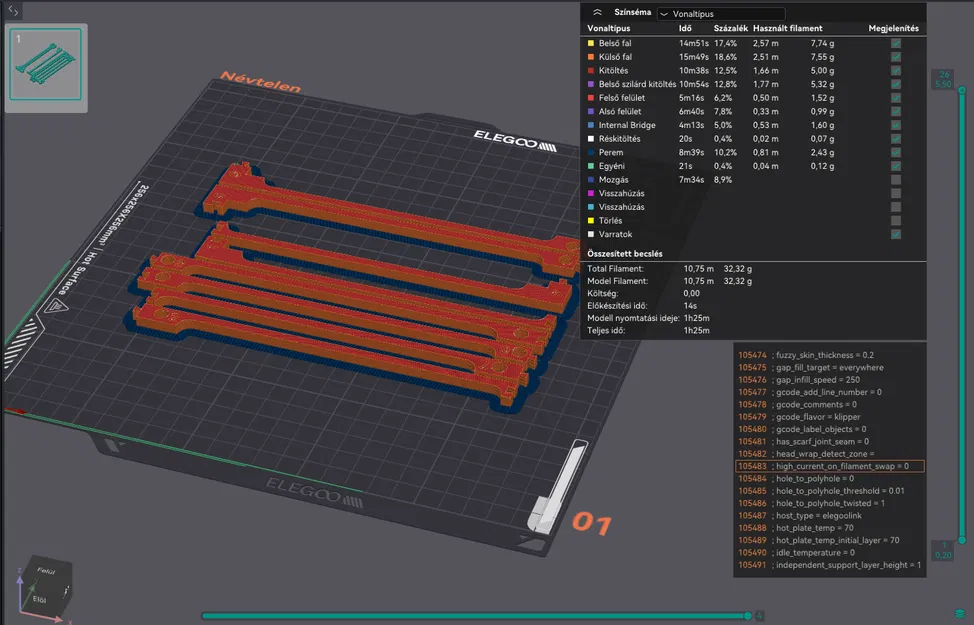Enable Mozgás display checkbox
Image resolution: width=974 pixels, height=625 pixels.
[x=896, y=180]
